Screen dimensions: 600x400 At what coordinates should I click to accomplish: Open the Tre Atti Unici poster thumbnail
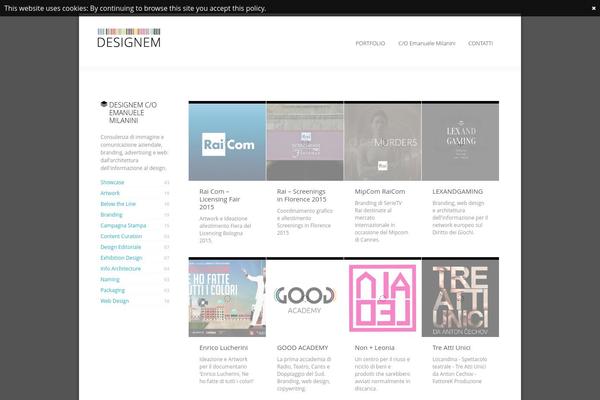(460, 298)
